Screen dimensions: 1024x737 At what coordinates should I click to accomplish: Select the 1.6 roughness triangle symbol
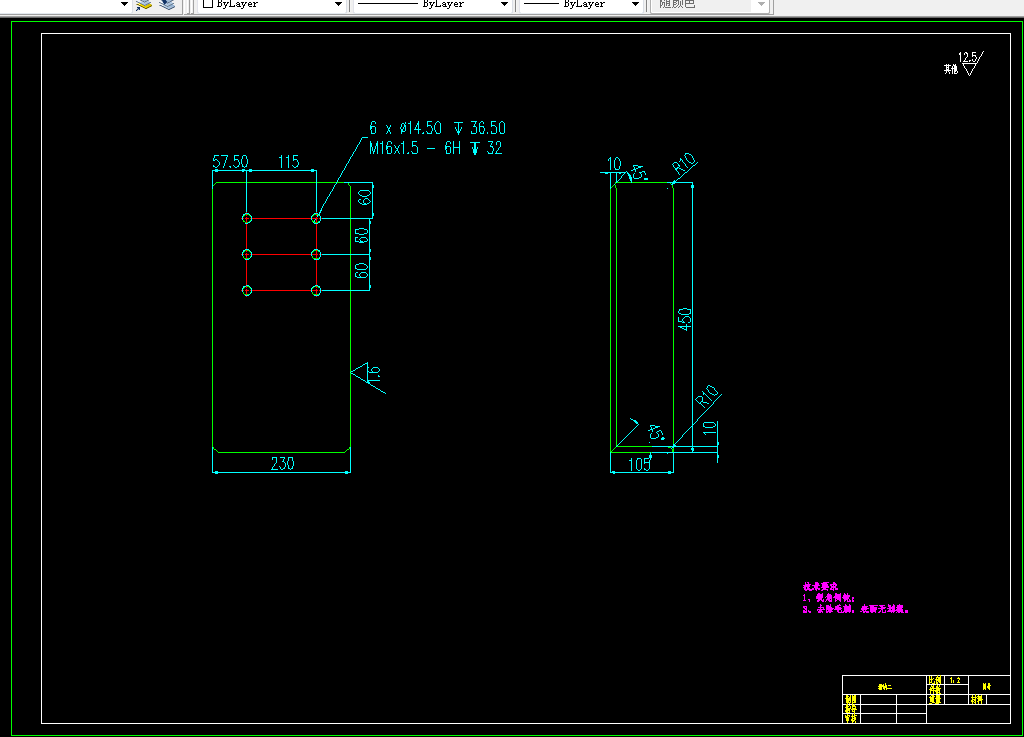tap(368, 377)
